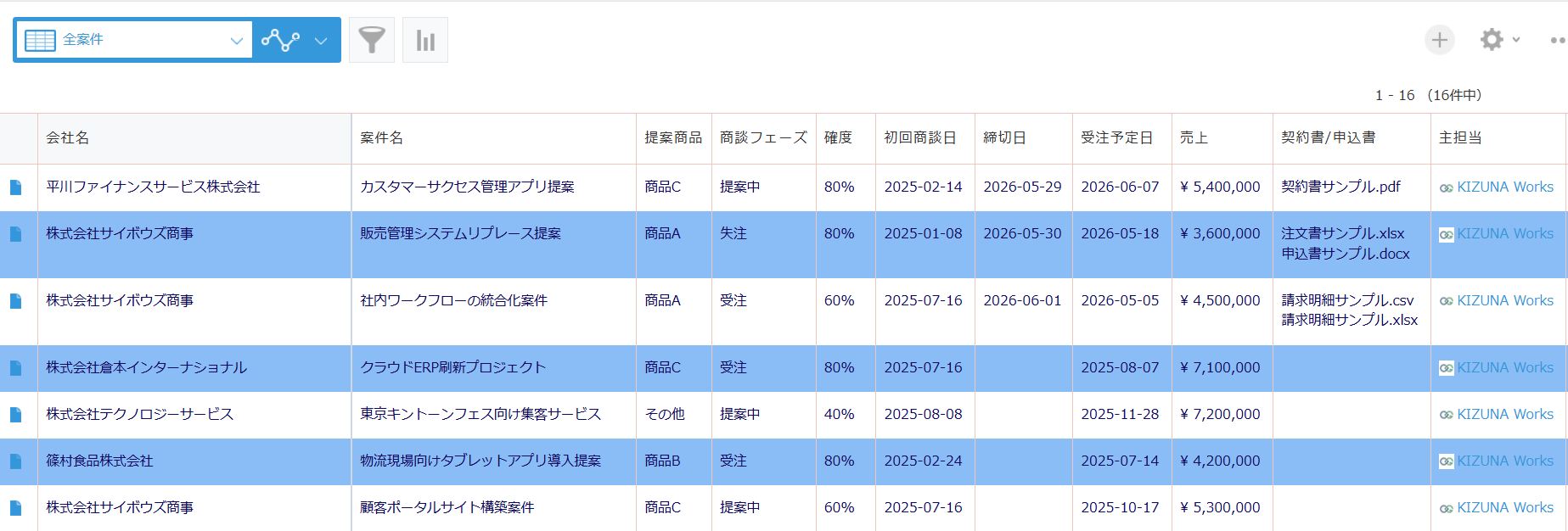Click the 初回商談日 column header

coord(925,138)
